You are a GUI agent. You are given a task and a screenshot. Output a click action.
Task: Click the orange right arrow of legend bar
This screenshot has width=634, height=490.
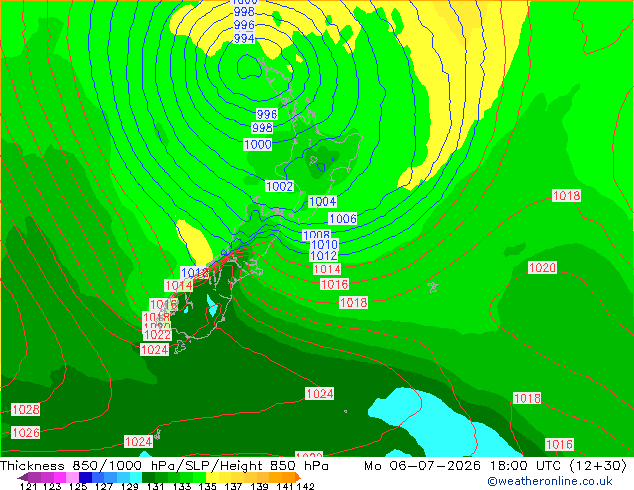[x=298, y=477]
